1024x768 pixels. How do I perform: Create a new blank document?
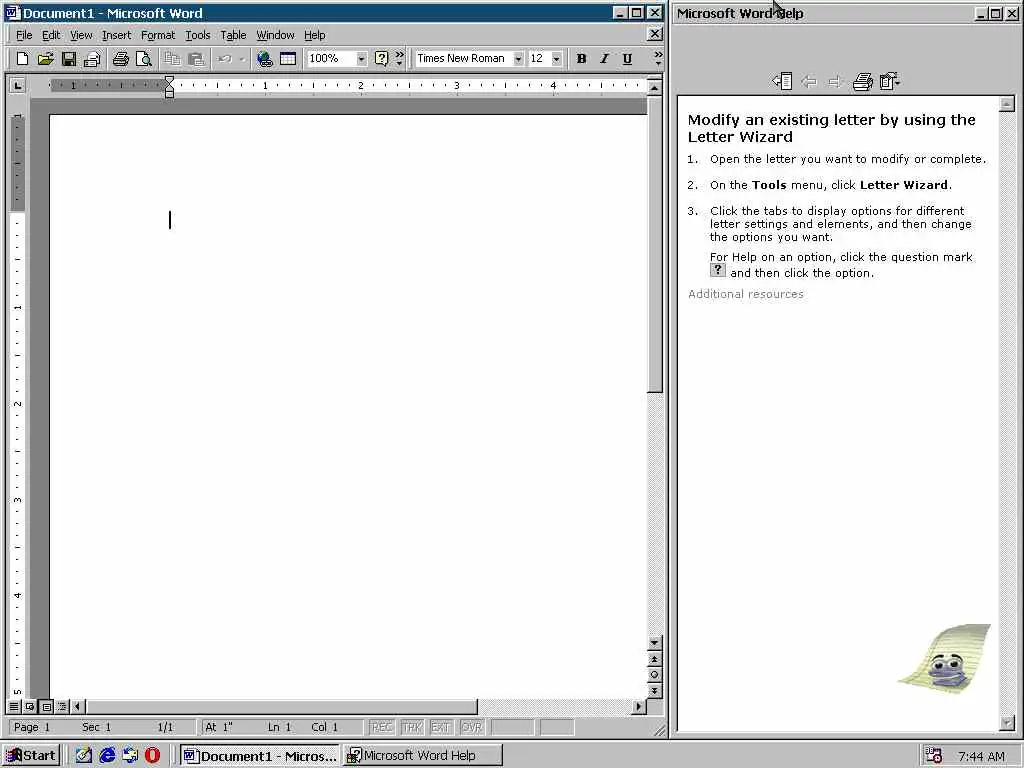pos(22,59)
